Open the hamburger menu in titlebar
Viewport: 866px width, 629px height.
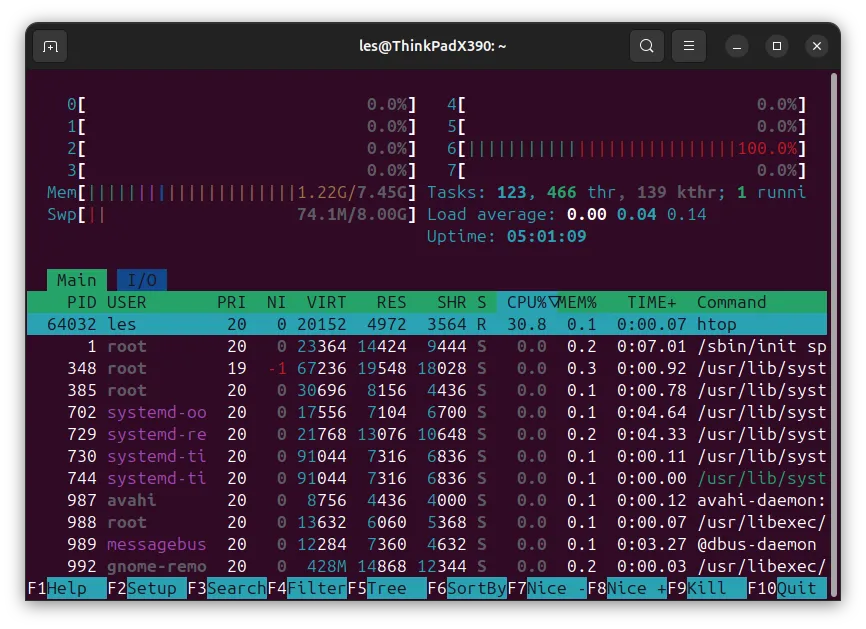point(689,46)
